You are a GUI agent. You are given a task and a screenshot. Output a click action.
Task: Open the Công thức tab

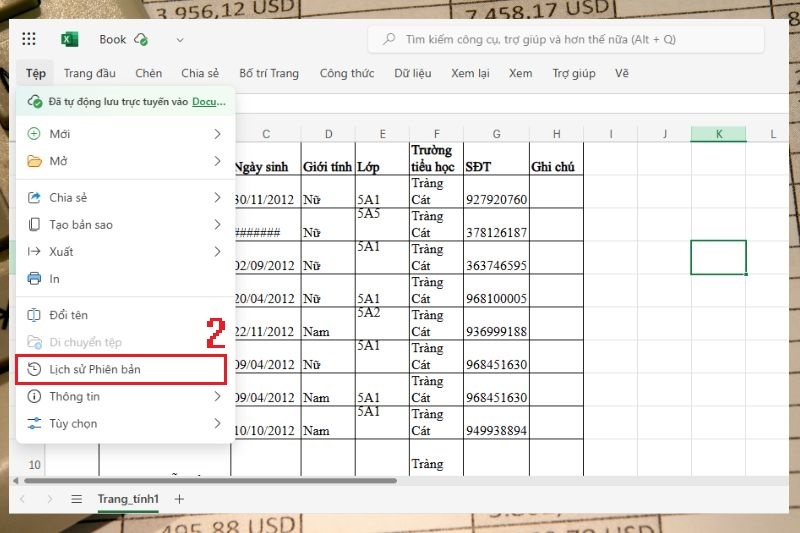[347, 73]
